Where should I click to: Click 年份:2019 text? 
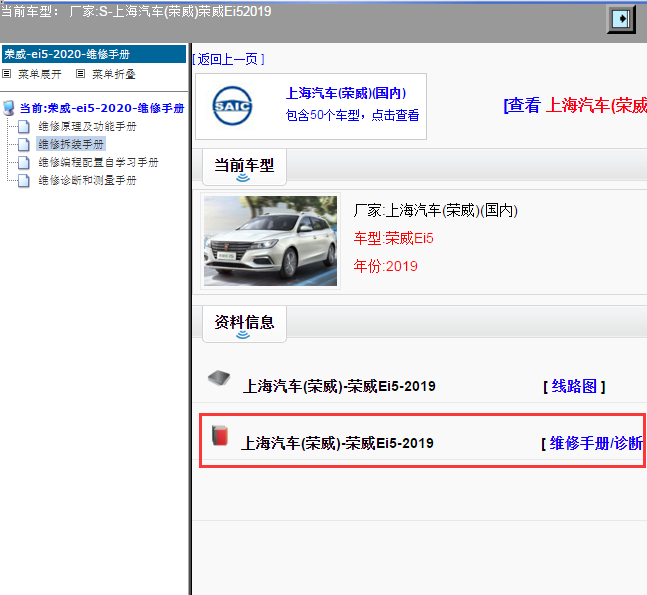pos(385,266)
